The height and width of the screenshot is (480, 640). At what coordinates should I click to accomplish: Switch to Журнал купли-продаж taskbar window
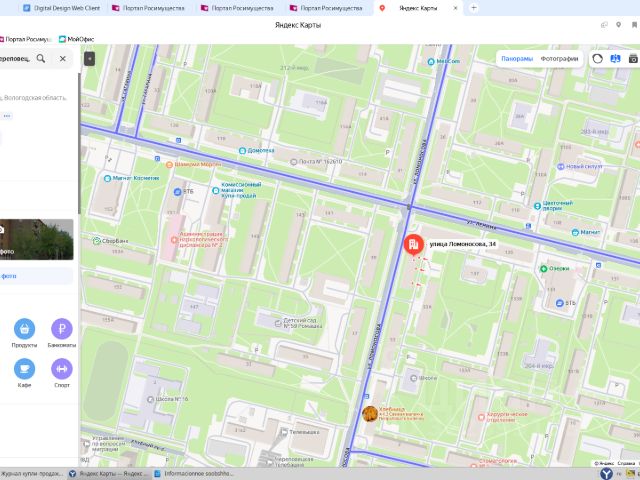pyautogui.click(x=32, y=474)
